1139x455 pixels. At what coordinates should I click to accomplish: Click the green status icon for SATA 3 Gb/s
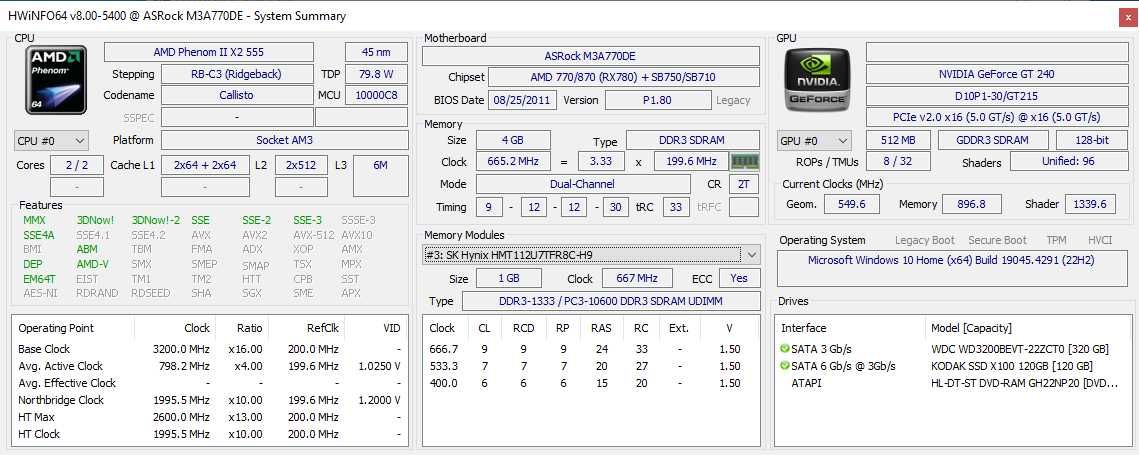point(785,349)
